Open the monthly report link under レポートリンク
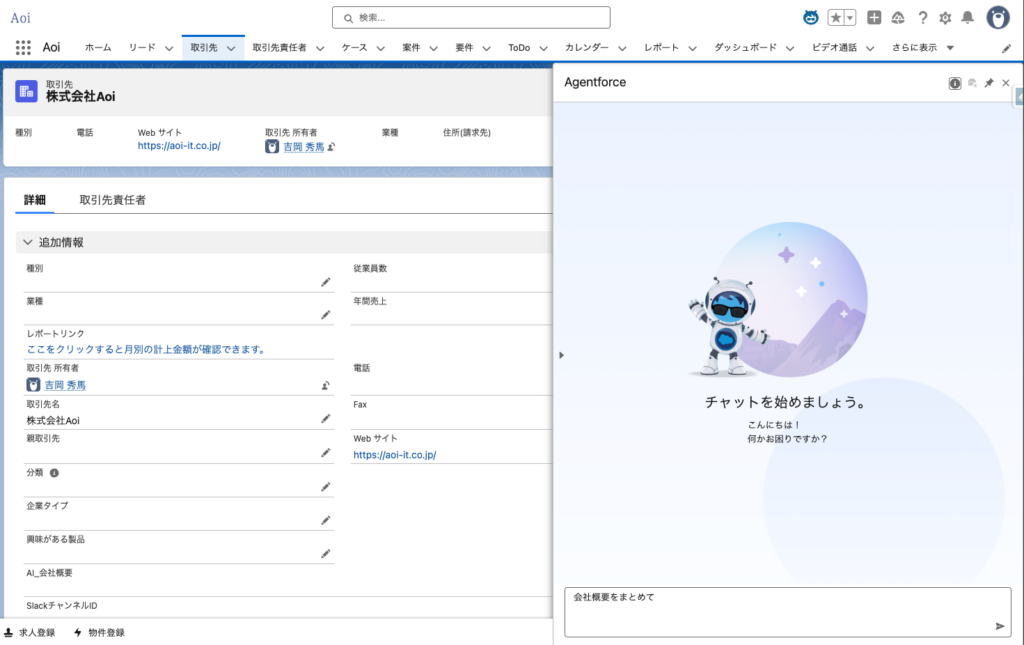The width and height of the screenshot is (1024, 645). 146,350
